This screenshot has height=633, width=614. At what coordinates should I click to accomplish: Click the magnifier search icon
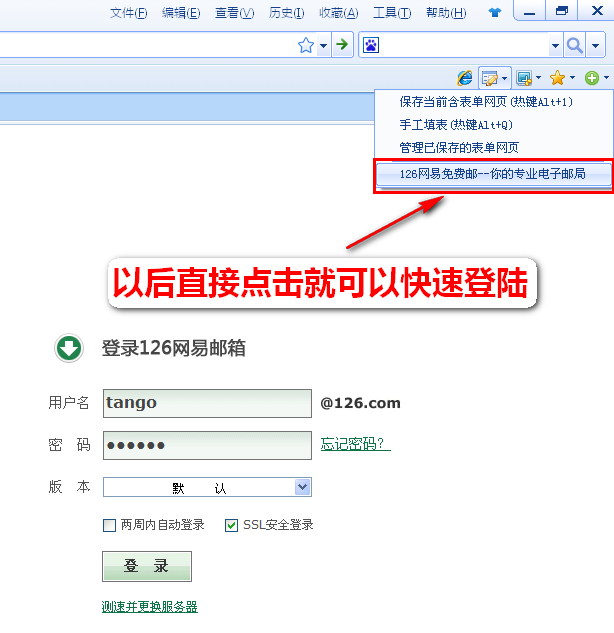[574, 45]
